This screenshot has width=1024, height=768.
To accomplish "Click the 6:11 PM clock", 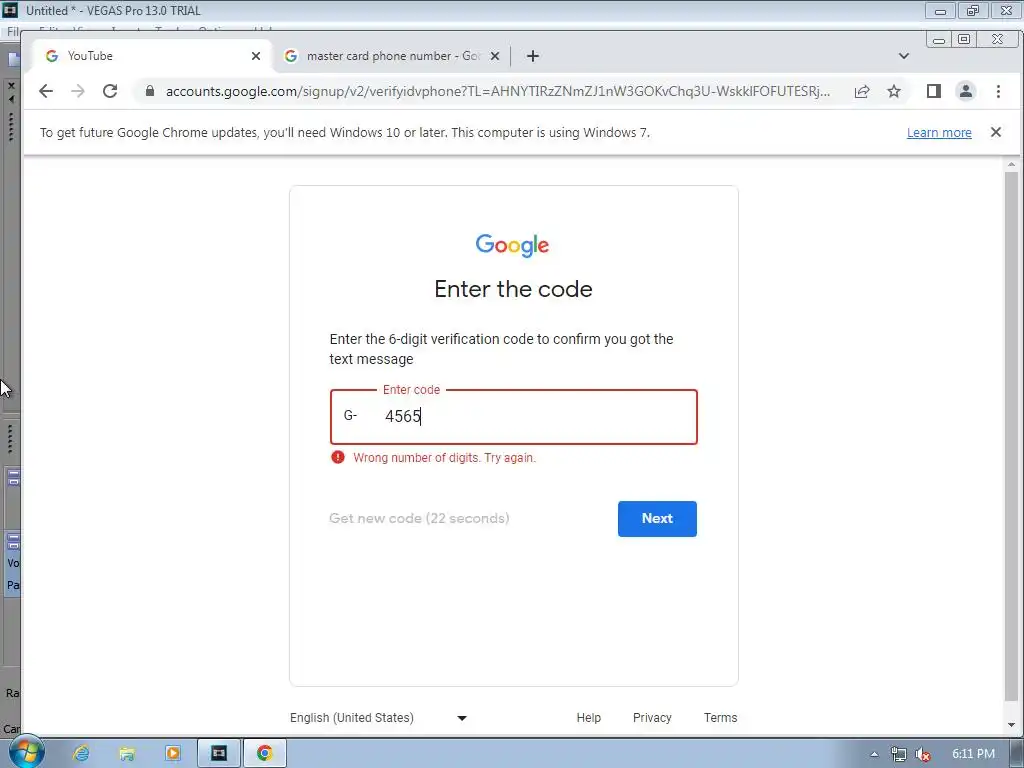I will (x=974, y=754).
